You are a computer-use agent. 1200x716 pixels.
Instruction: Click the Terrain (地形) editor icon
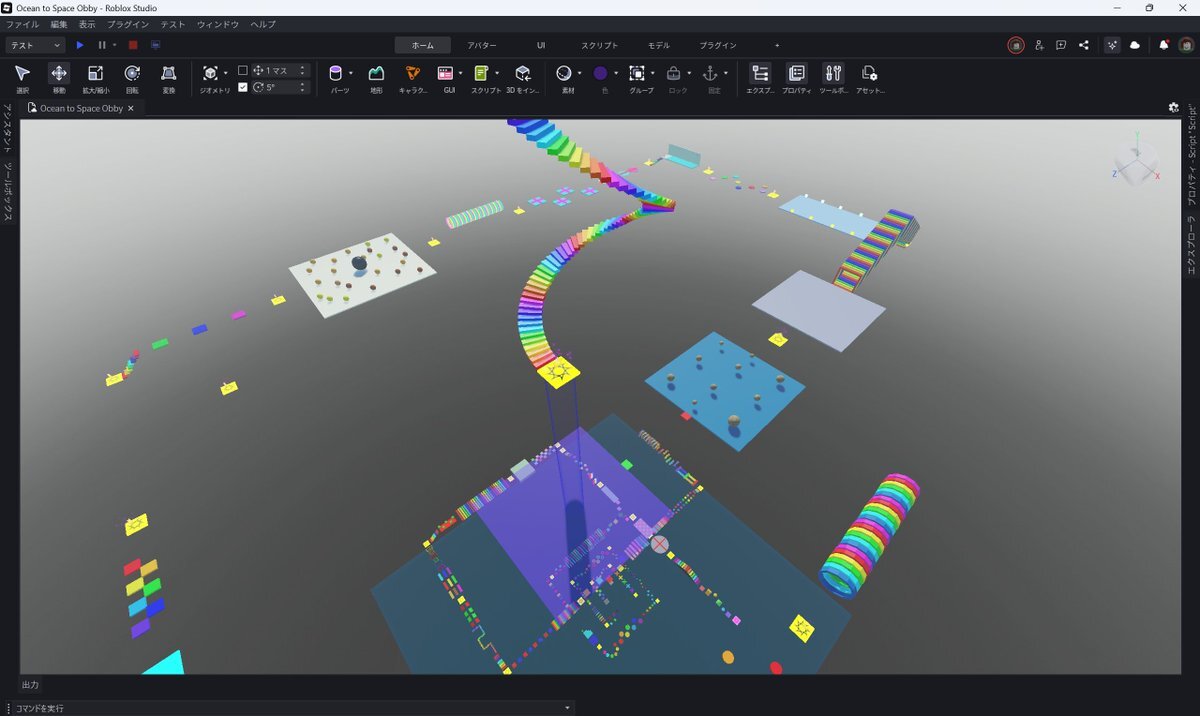pos(376,74)
